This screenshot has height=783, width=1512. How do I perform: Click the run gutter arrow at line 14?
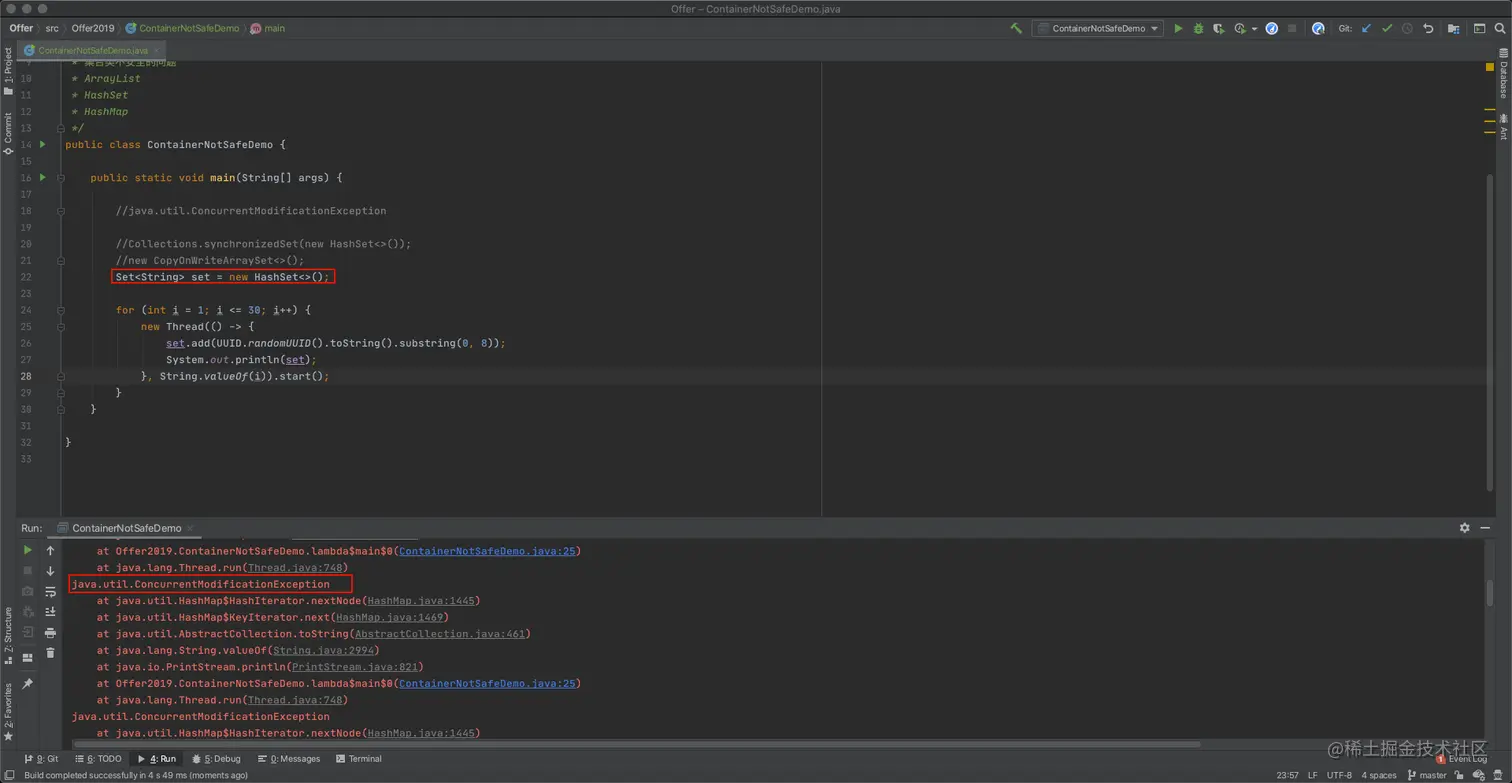coord(42,145)
